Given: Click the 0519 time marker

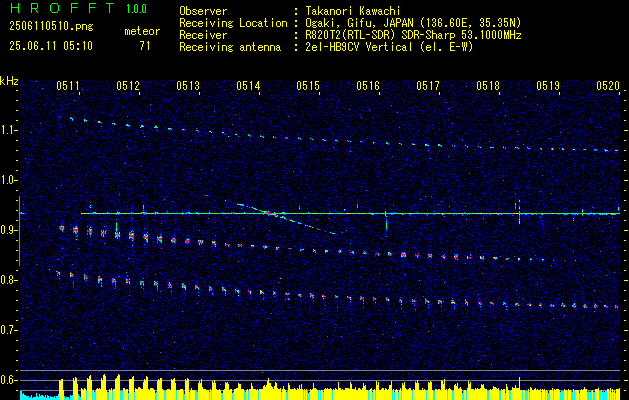Looking at the screenshot, I should click(x=548, y=85).
